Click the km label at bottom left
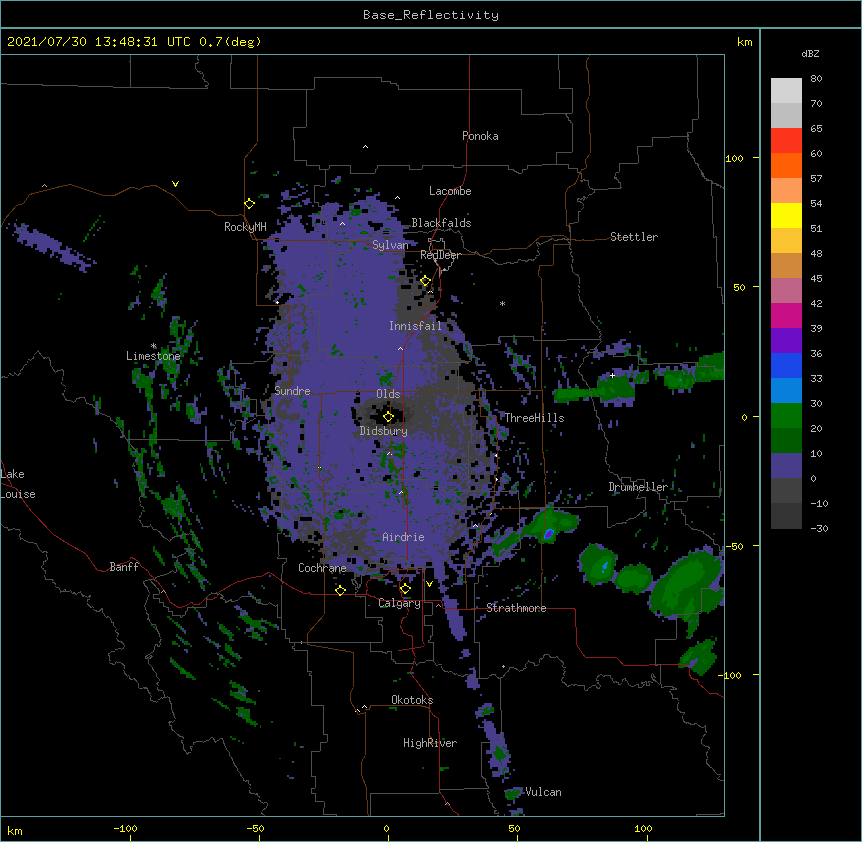Viewport: 862px width, 842px height. point(15,830)
